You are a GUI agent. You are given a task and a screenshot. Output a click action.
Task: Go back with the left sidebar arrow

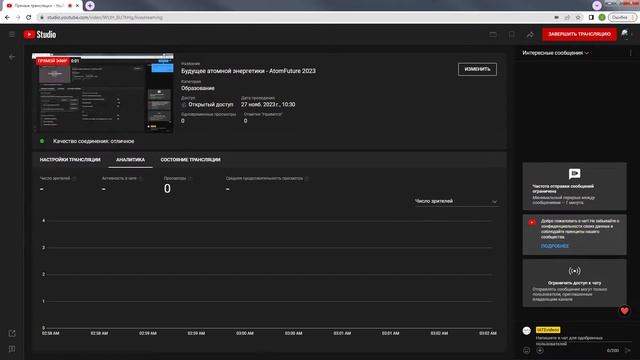(12, 57)
